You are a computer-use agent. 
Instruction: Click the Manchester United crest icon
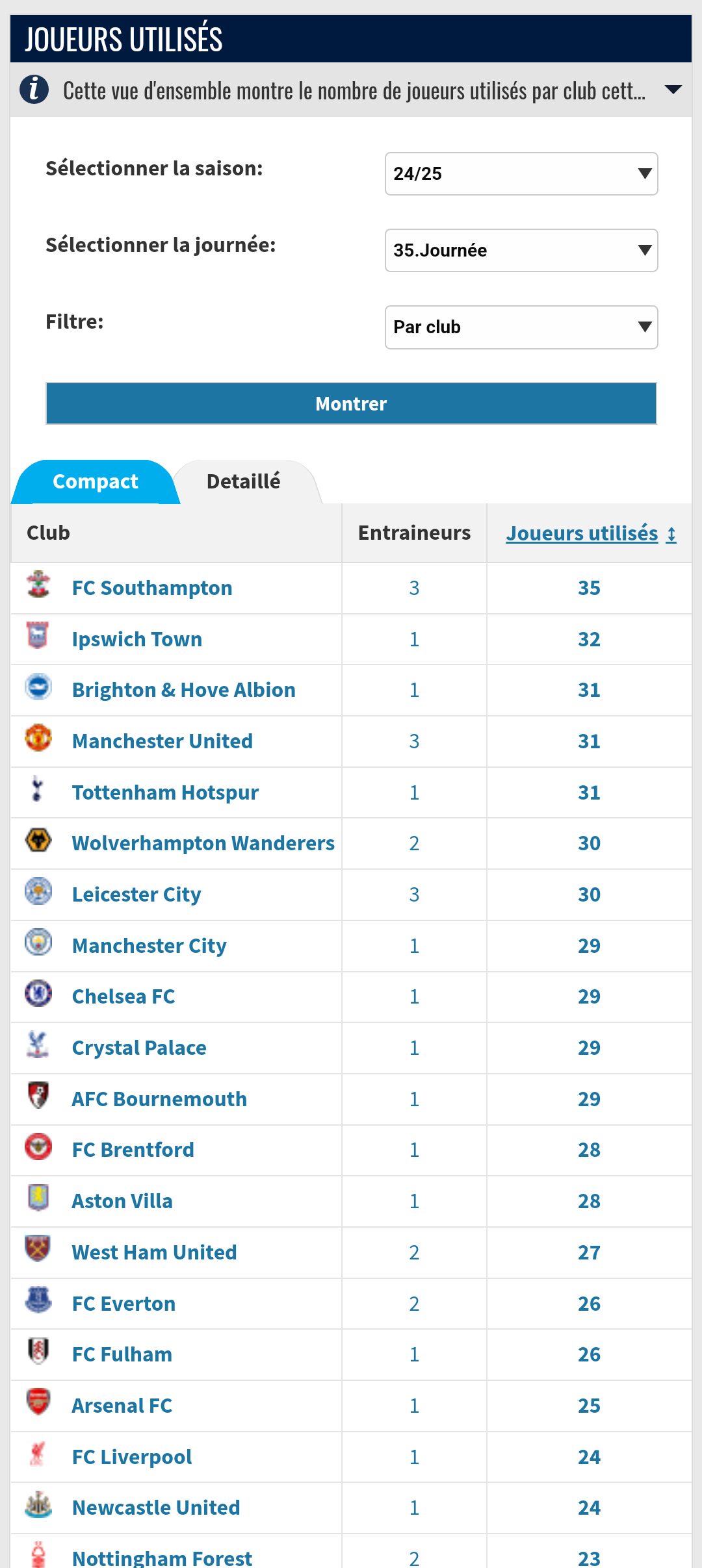tap(38, 738)
